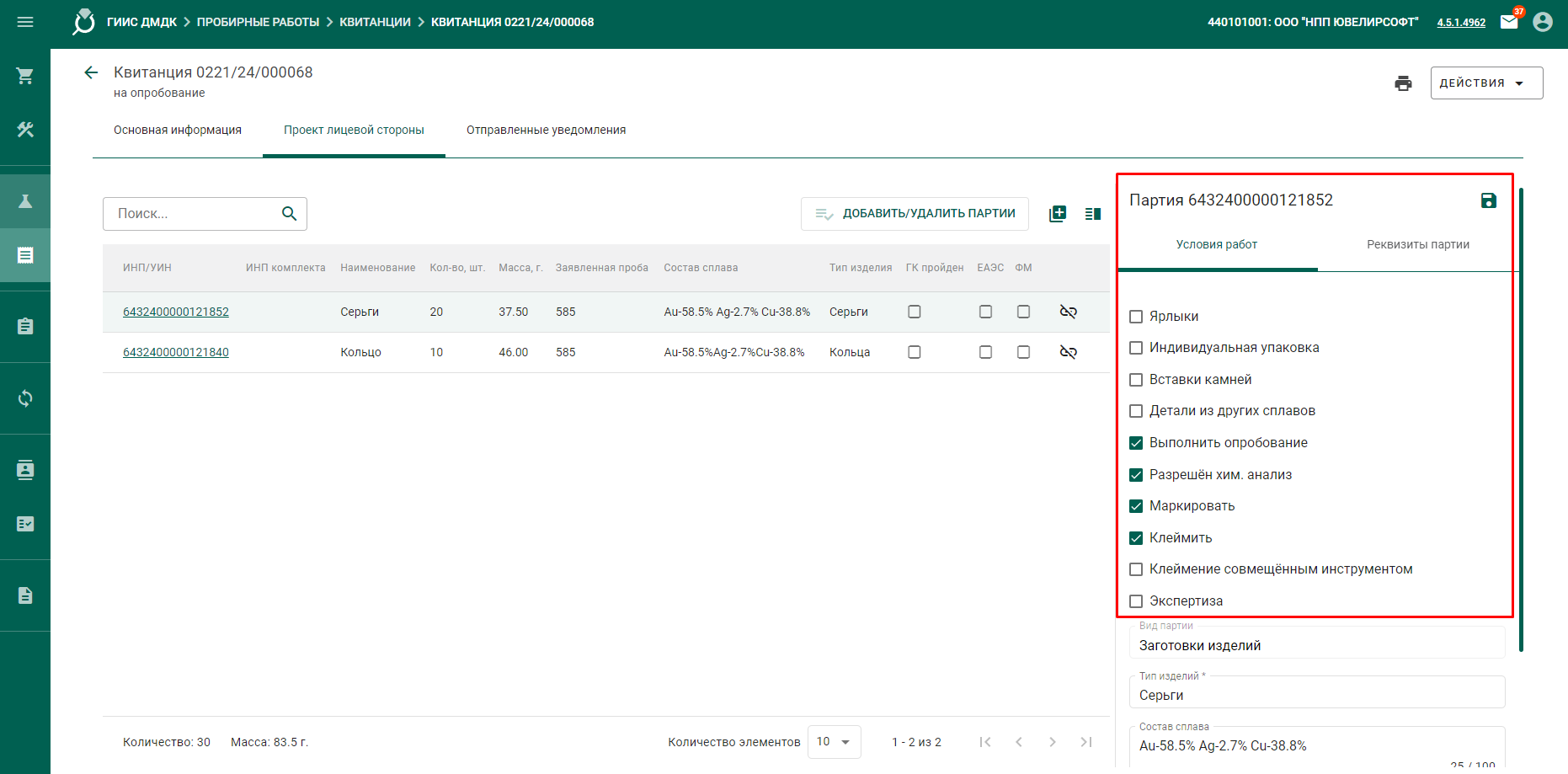Enable Клеймение совмещённым инструментом checkbox

pyautogui.click(x=1136, y=569)
